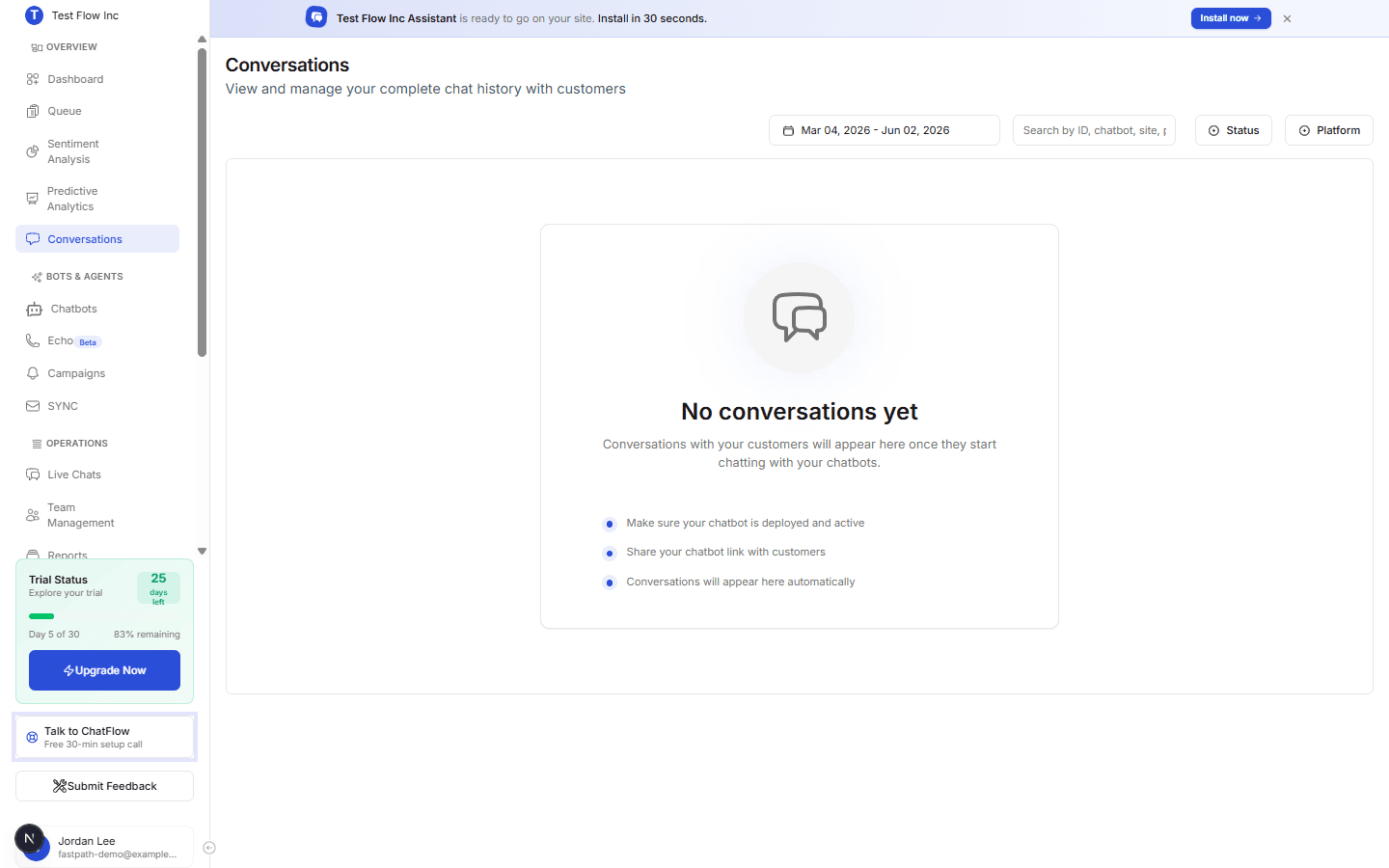This screenshot has height=868, width=1389.
Task: Click the sidebar scroll down arrow
Action: click(x=202, y=552)
